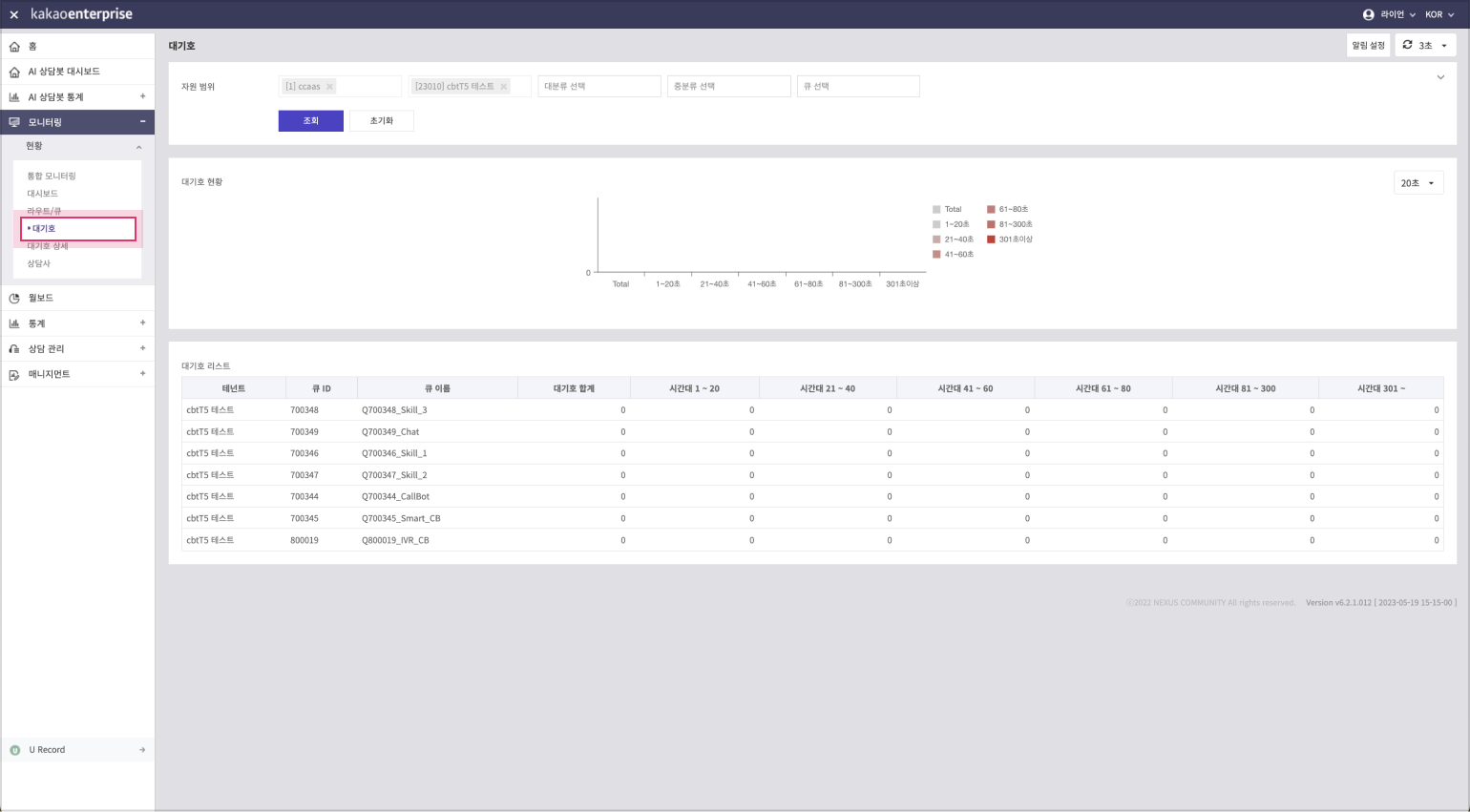Open the 20초 interval dropdown
The image size is (1470, 812).
(1417, 183)
